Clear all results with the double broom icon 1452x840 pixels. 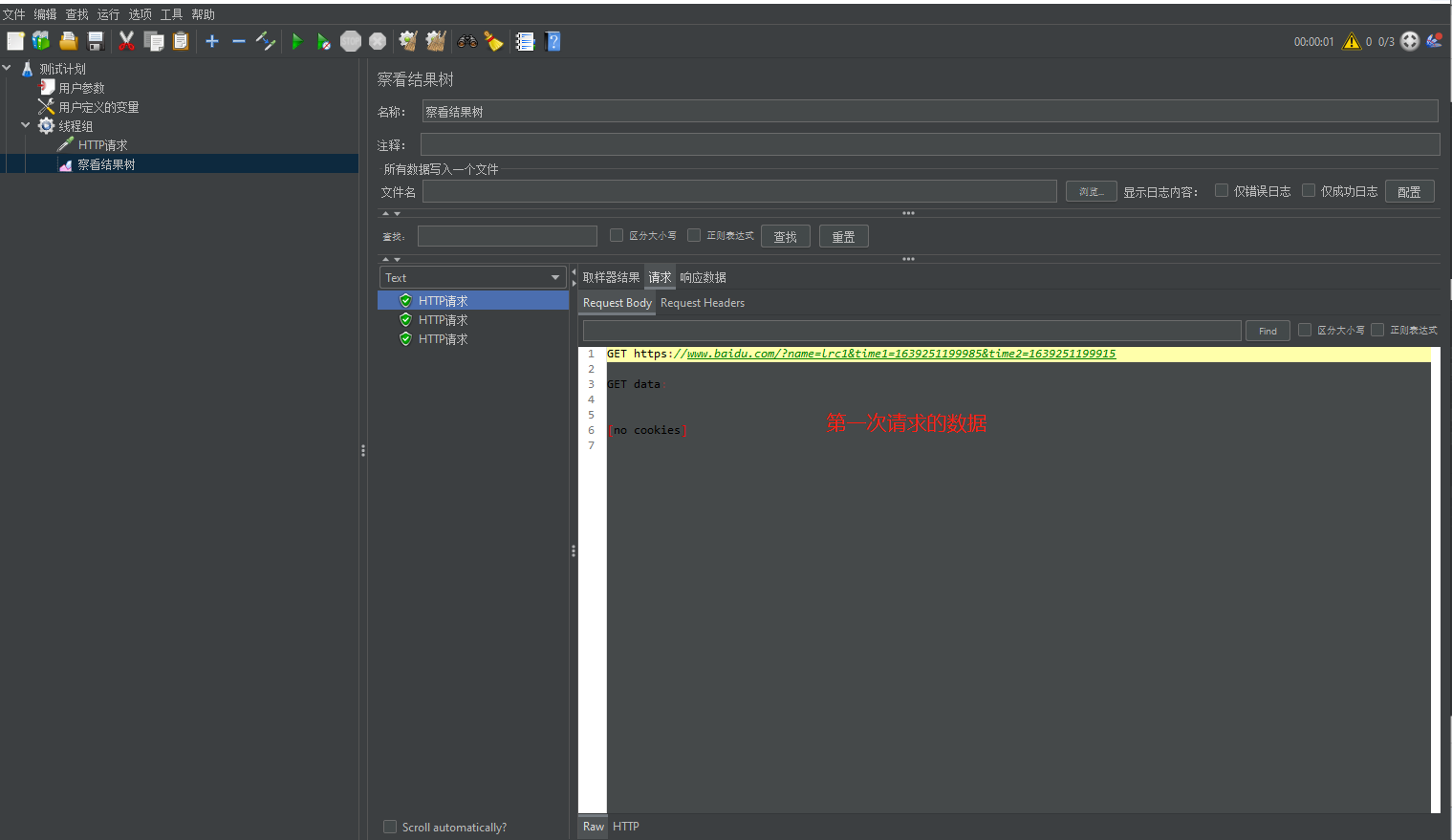436,41
